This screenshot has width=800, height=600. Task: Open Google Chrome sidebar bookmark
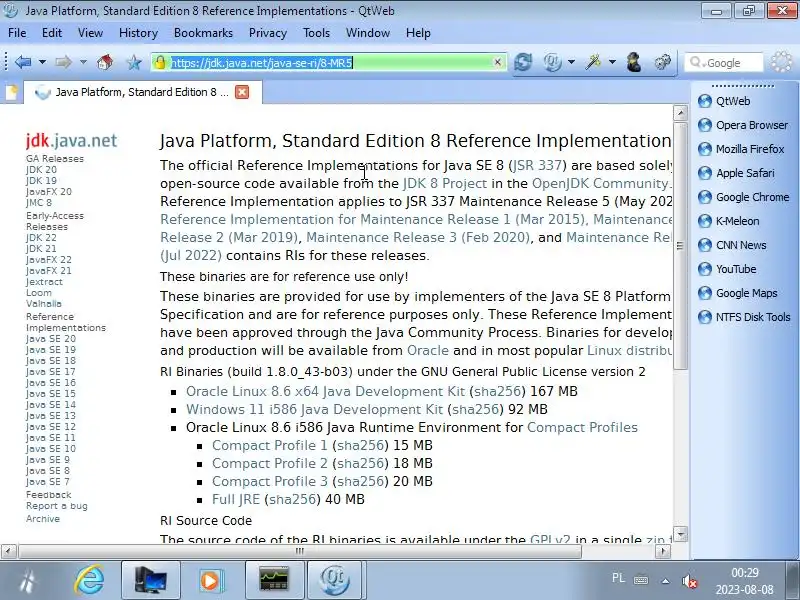click(744, 197)
